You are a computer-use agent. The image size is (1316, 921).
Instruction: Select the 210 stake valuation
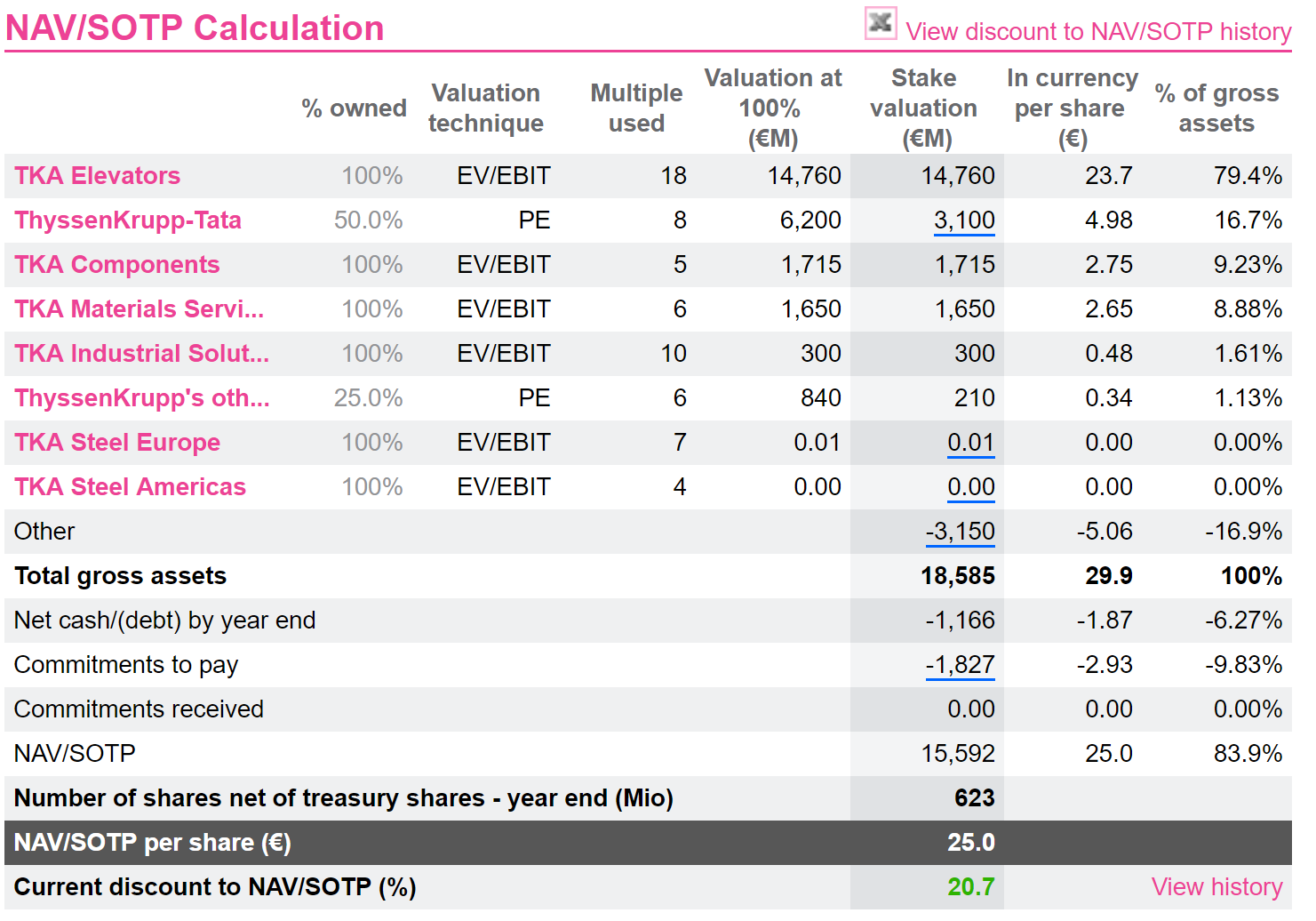[x=975, y=398]
